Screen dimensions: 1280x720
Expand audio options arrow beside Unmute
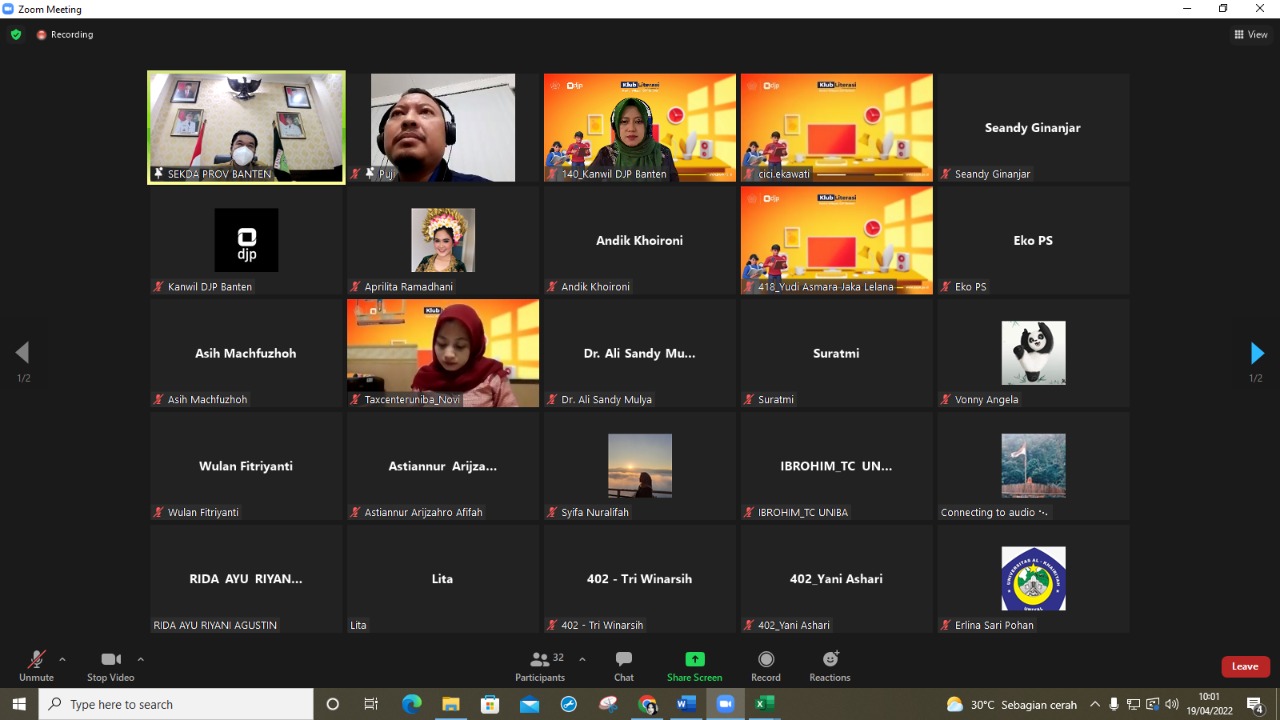62,659
